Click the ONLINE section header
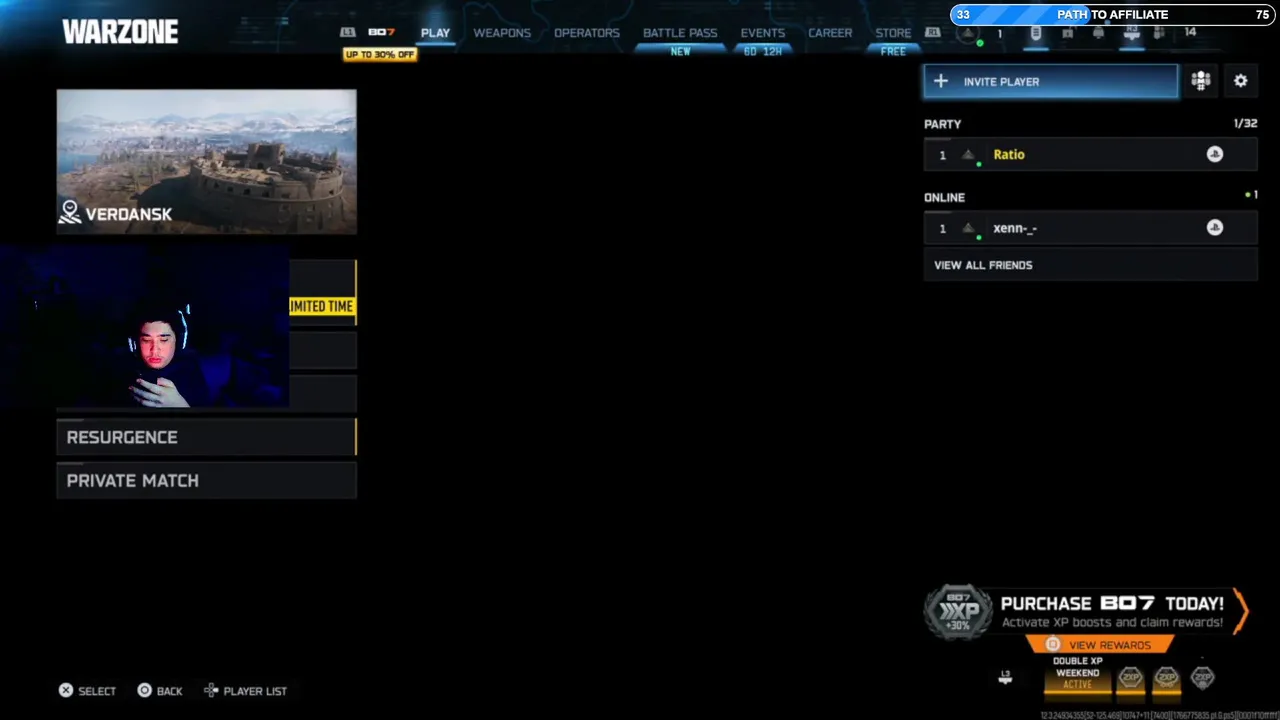Screen dimensions: 1280x720 click(944, 197)
